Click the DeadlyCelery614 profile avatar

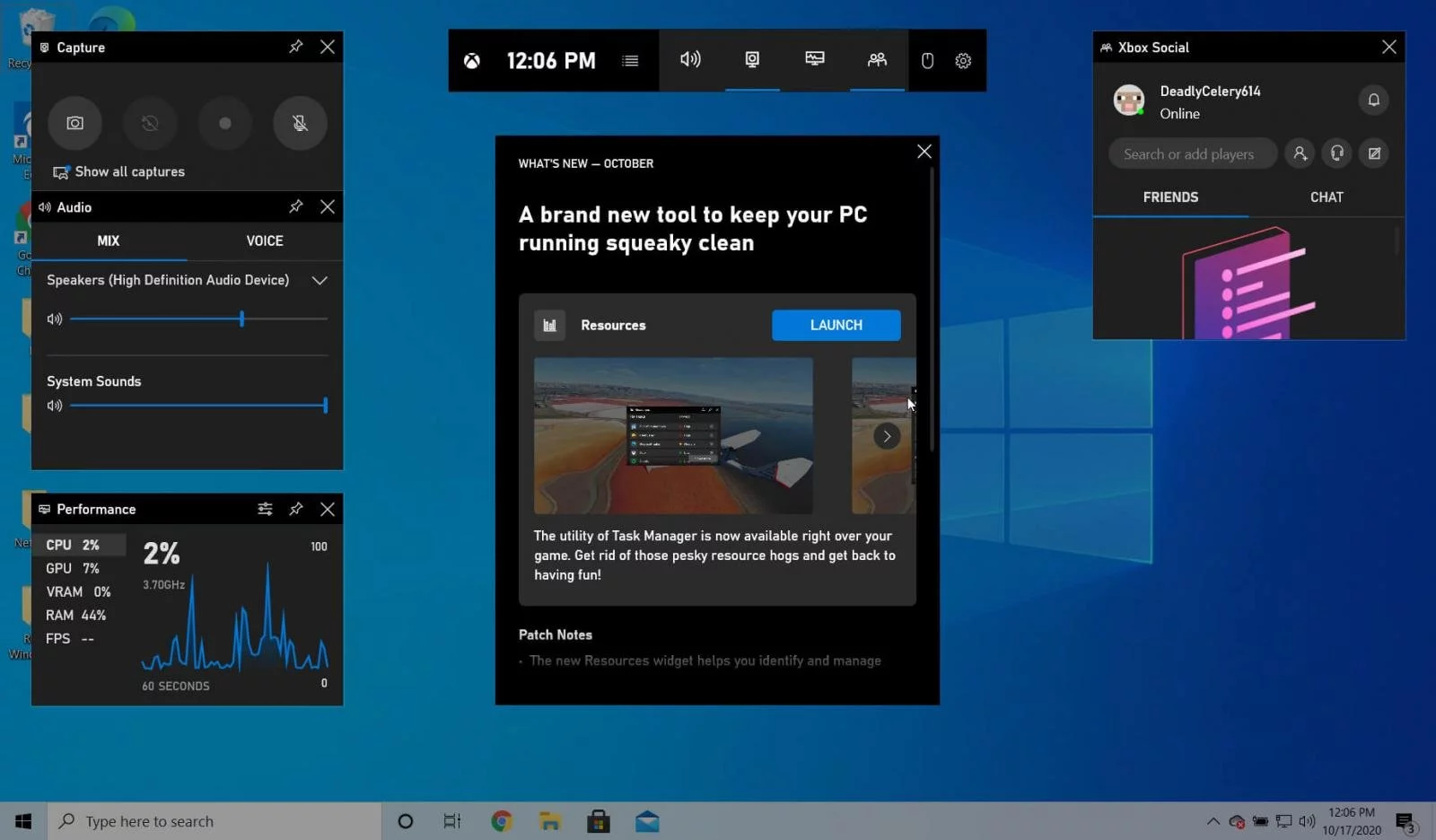pyautogui.click(x=1129, y=100)
